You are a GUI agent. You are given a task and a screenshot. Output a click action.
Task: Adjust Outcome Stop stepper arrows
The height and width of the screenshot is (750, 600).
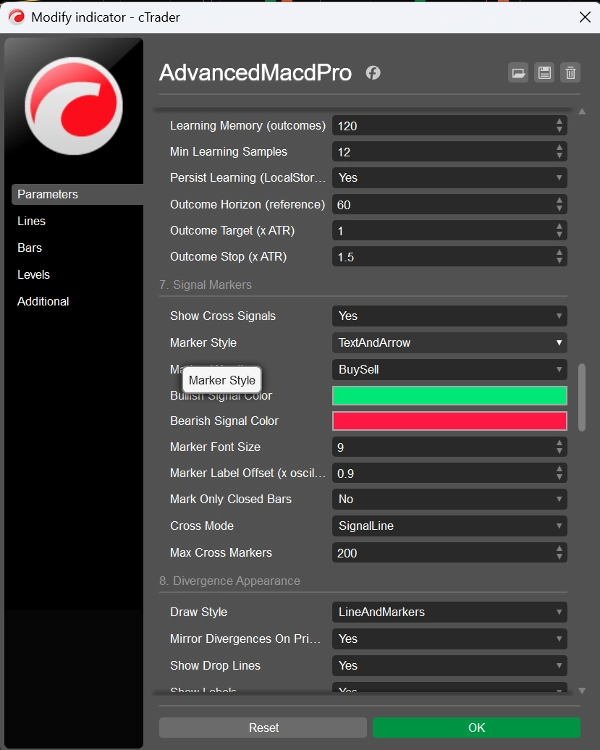pyautogui.click(x=559, y=257)
